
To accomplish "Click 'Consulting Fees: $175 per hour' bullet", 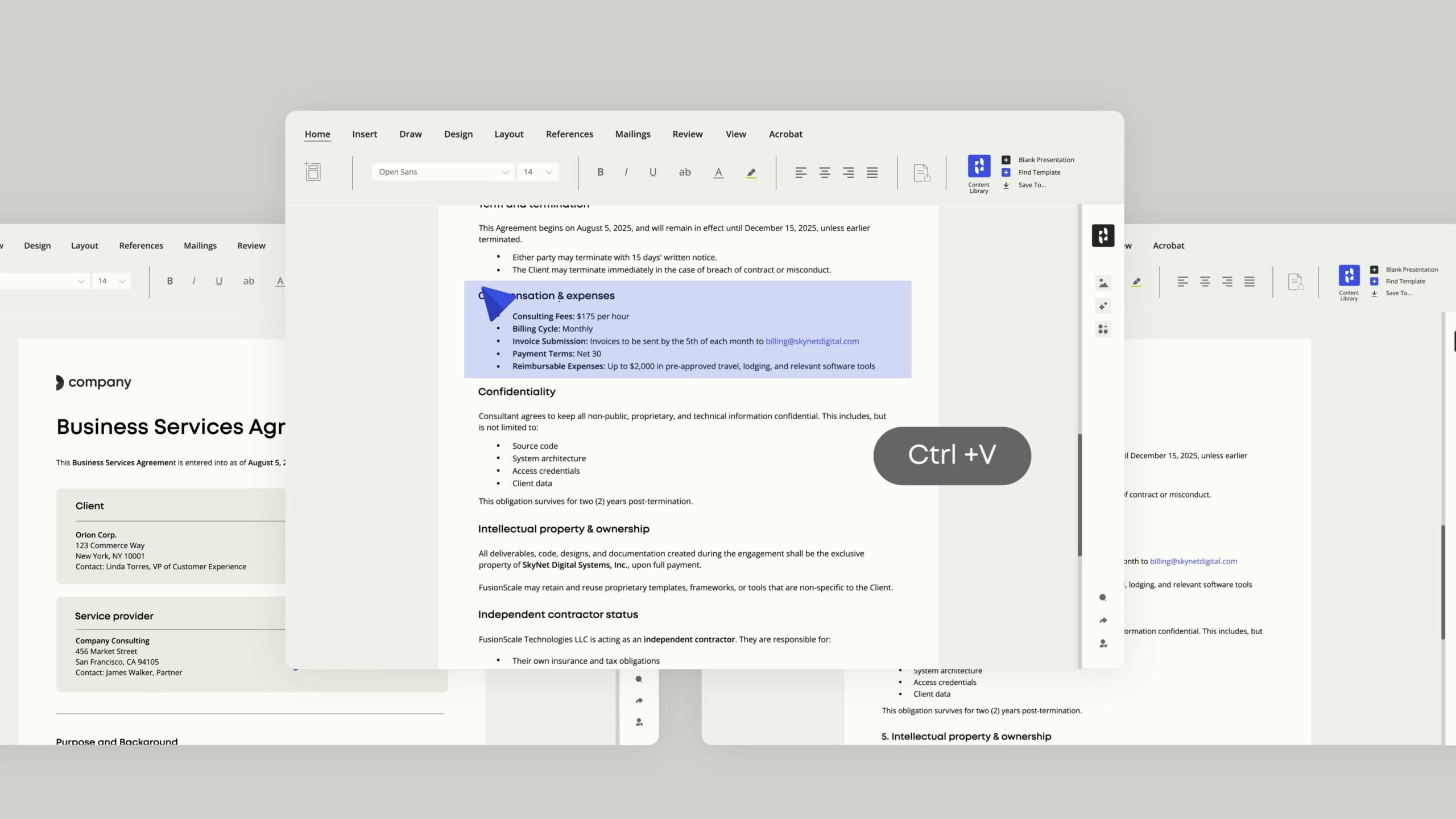I will 570,316.
